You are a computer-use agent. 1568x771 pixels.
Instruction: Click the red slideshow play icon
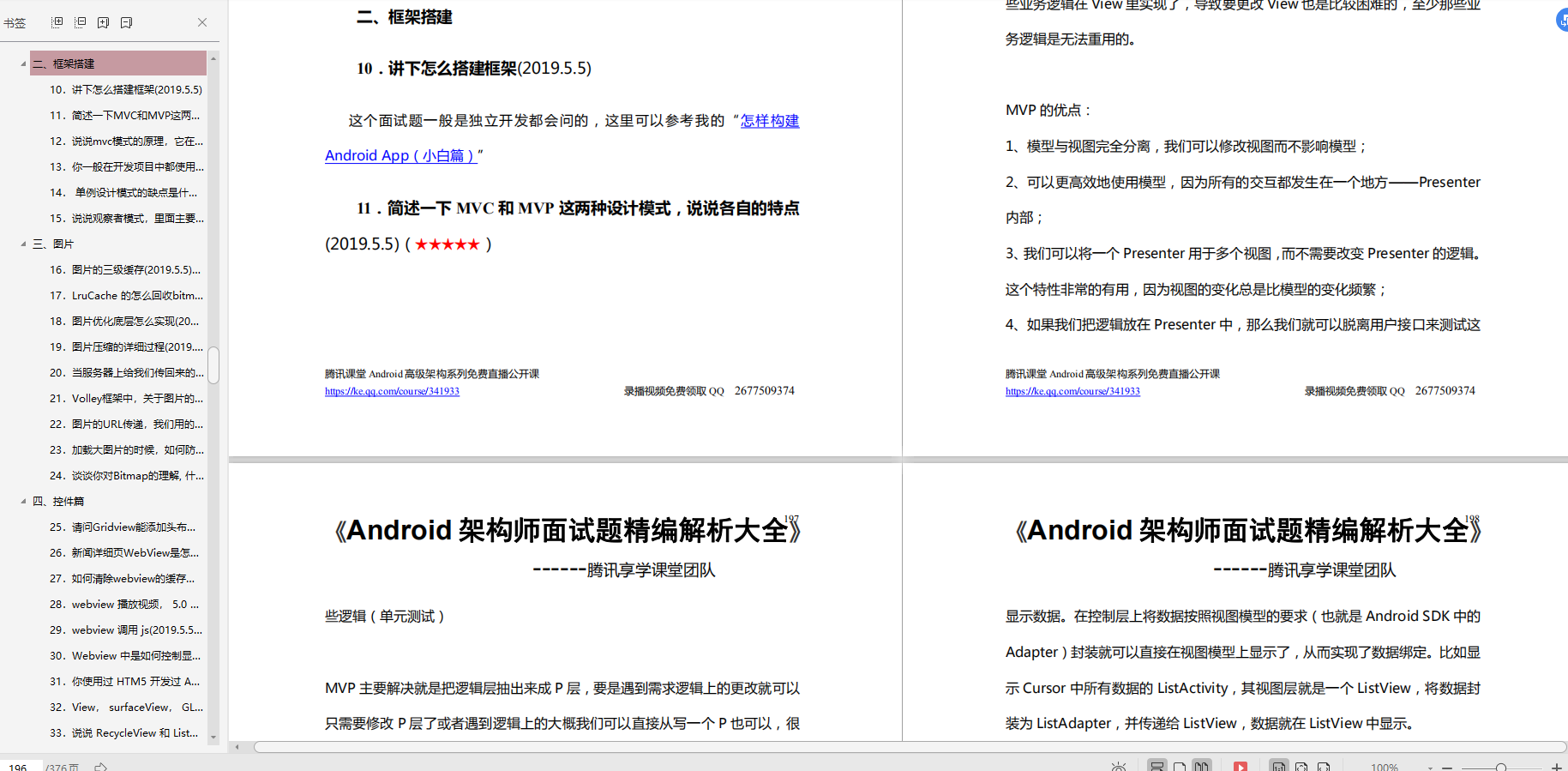(x=1241, y=767)
